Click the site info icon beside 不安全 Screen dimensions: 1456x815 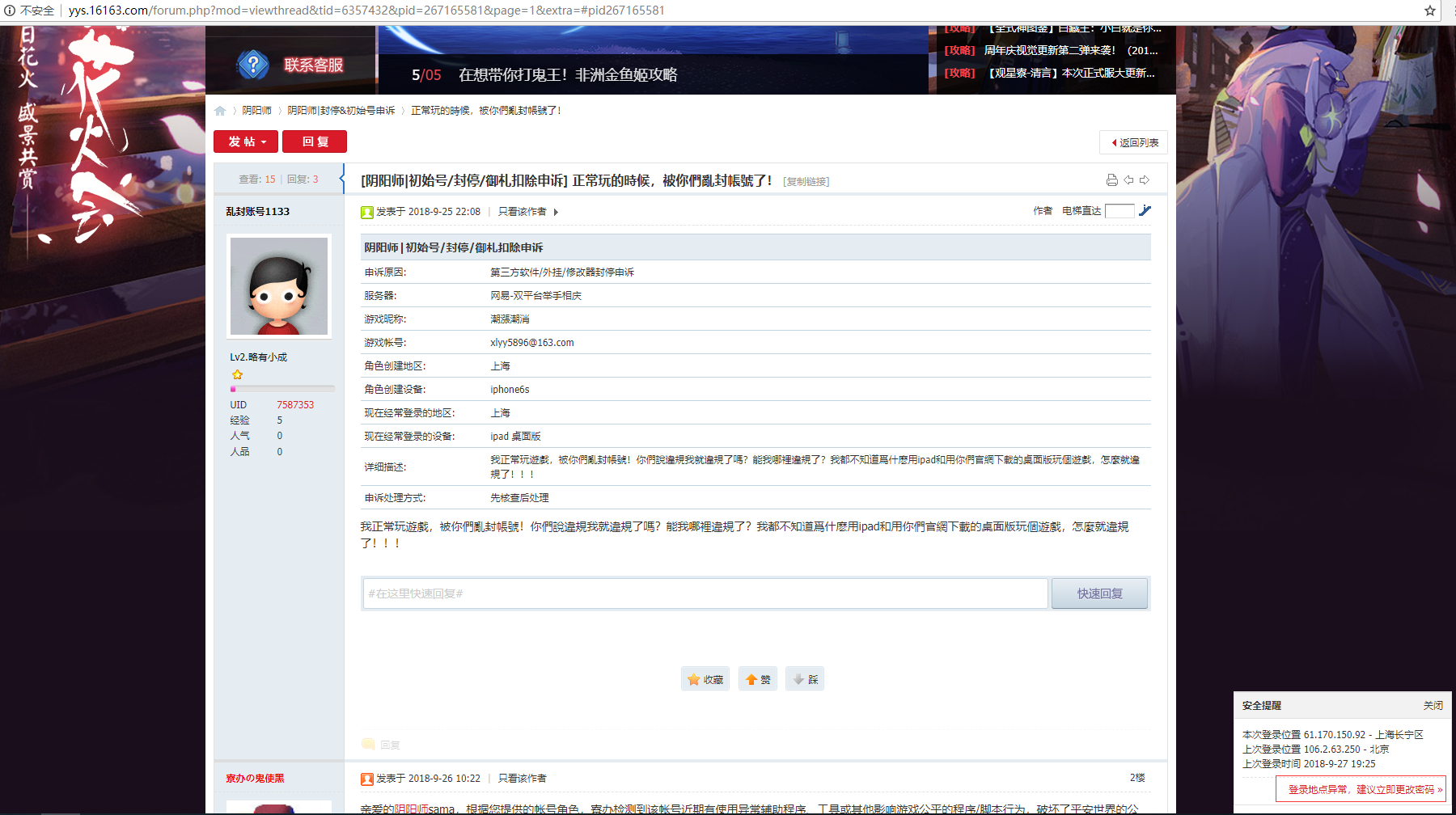pyautogui.click(x=10, y=11)
